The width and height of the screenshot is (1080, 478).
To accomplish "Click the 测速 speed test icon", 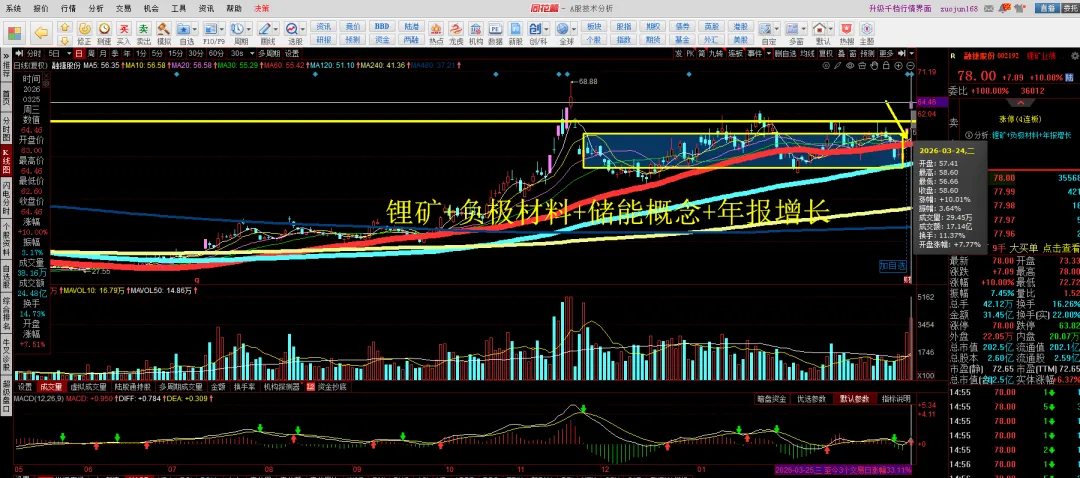I will tap(104, 28).
